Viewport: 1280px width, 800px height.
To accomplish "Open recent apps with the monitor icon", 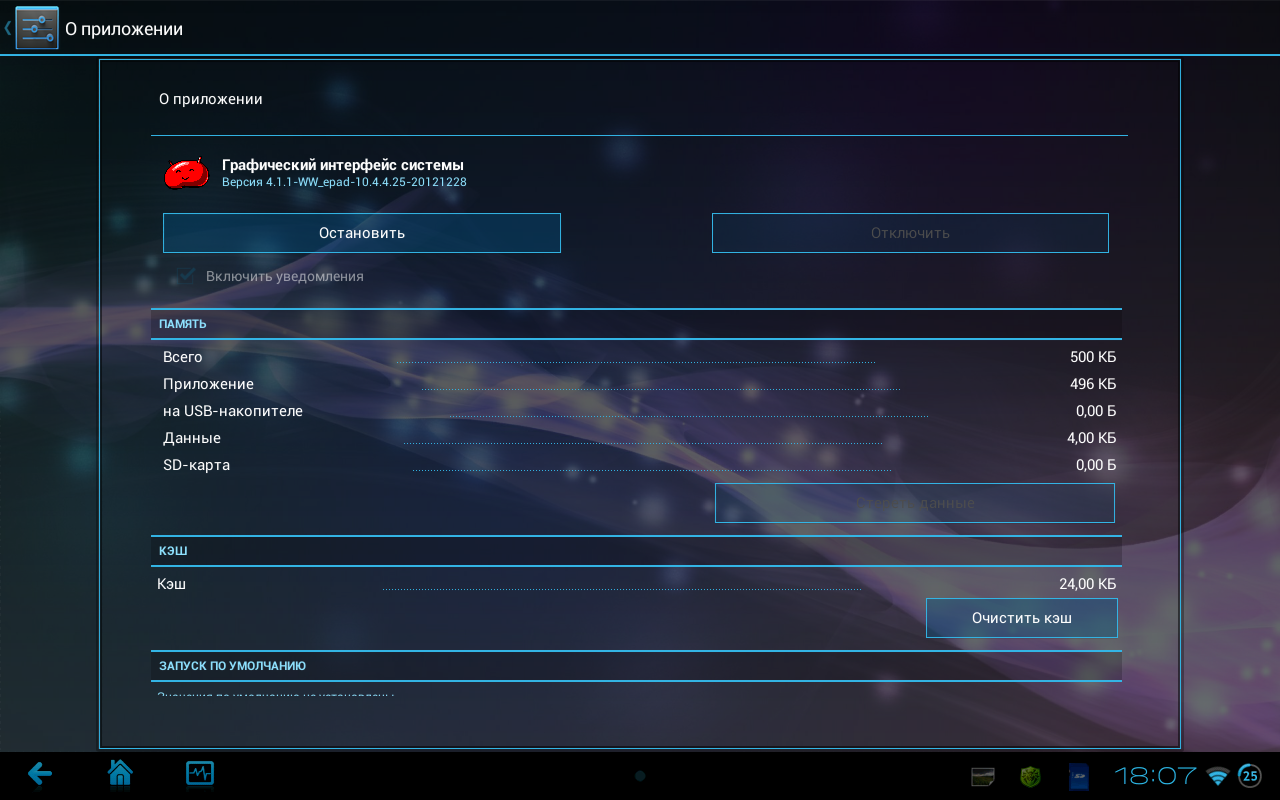I will [x=200, y=773].
